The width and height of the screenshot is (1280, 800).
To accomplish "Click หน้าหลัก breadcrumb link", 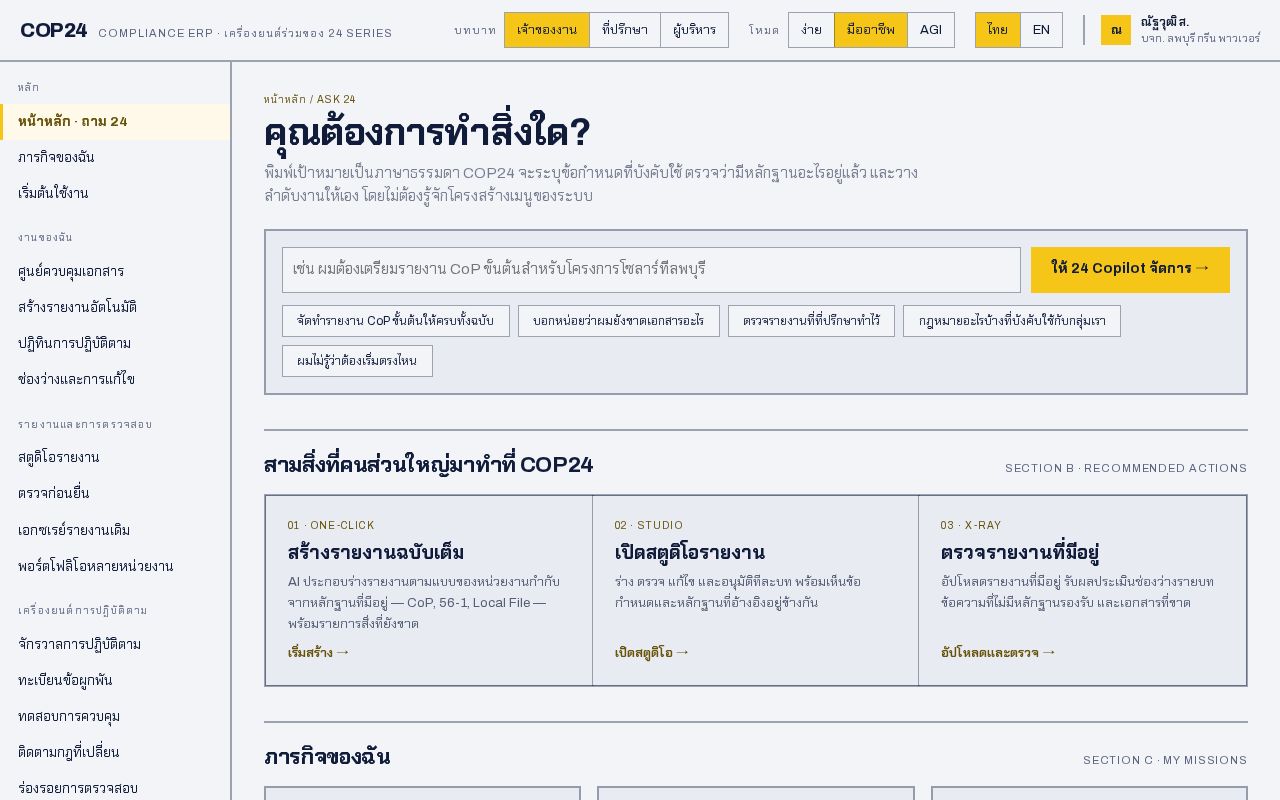I will pos(285,99).
